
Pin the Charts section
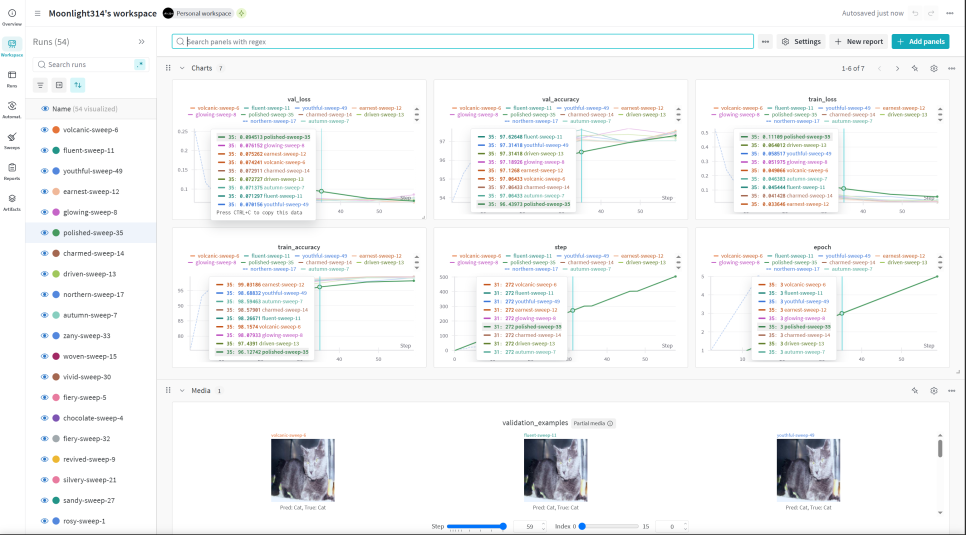pyautogui.click(x=915, y=68)
